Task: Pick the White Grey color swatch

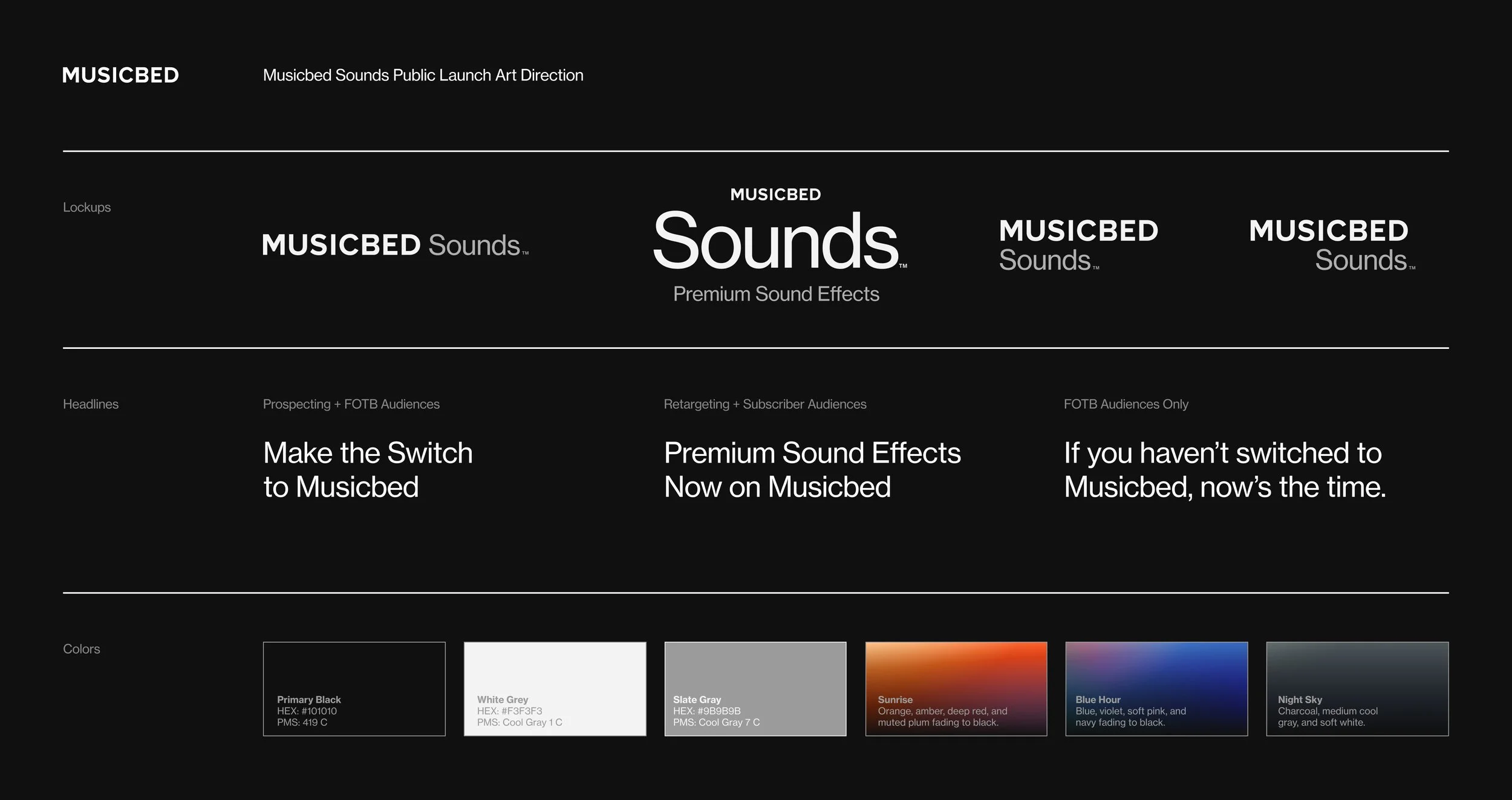Action: [555, 688]
